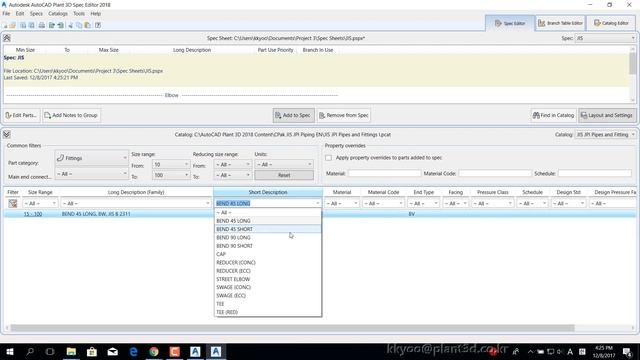Select the ~ All ~ option in list
640x360 pixels.
tap(268, 213)
